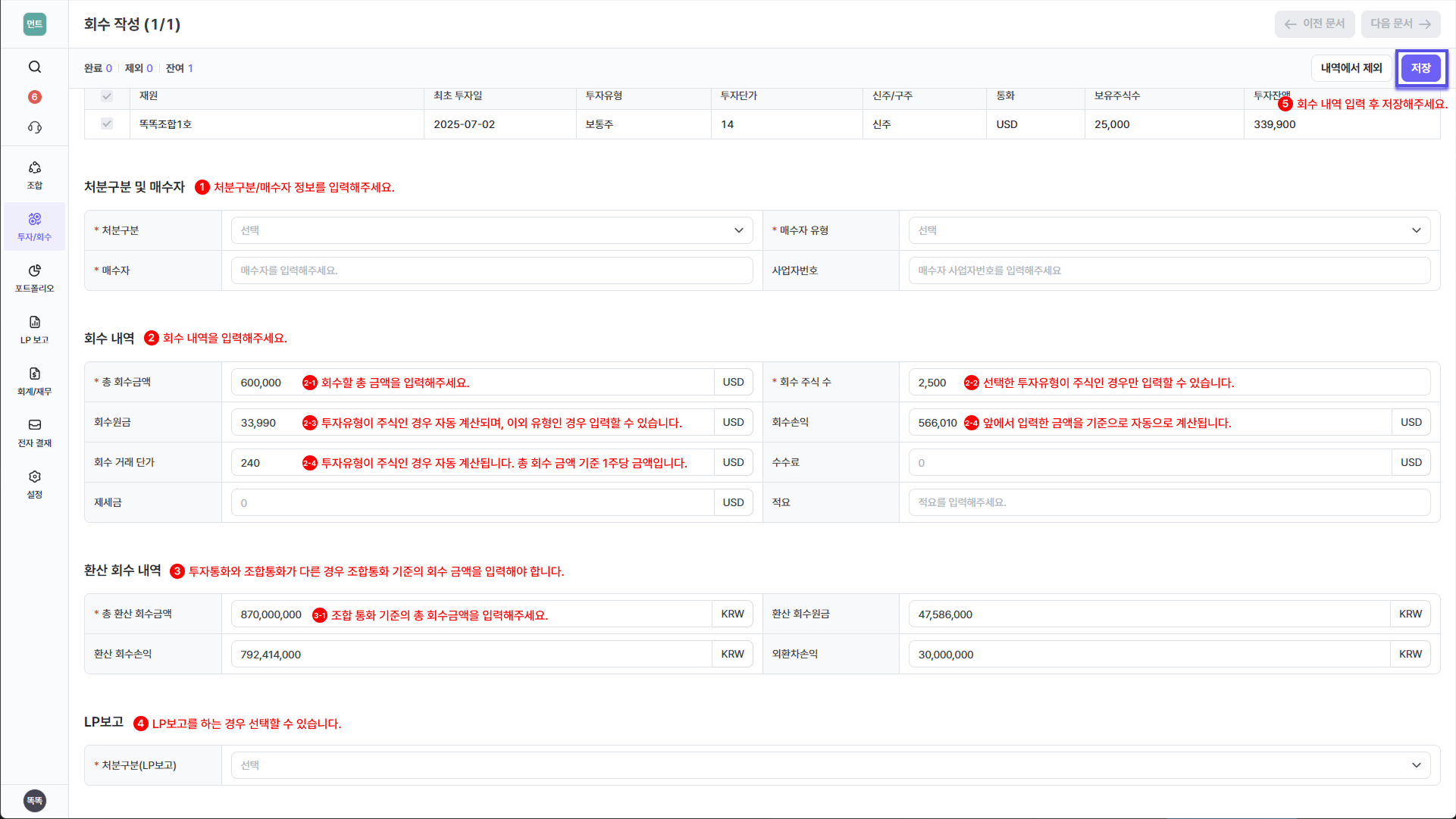The height and width of the screenshot is (819, 1456).
Task: Toggle the checkbox for 똑똑조합1호 row
Action: (x=107, y=124)
